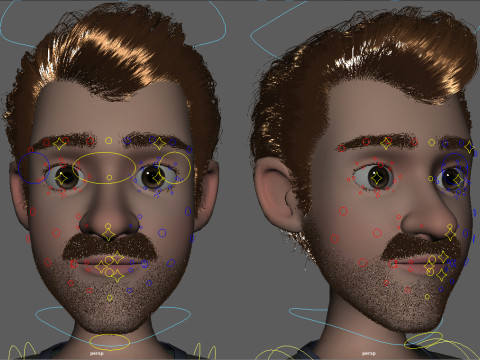The image size is (480, 360).
Task: Select yellow ellipse at neck base in front view
Action: click(110, 342)
